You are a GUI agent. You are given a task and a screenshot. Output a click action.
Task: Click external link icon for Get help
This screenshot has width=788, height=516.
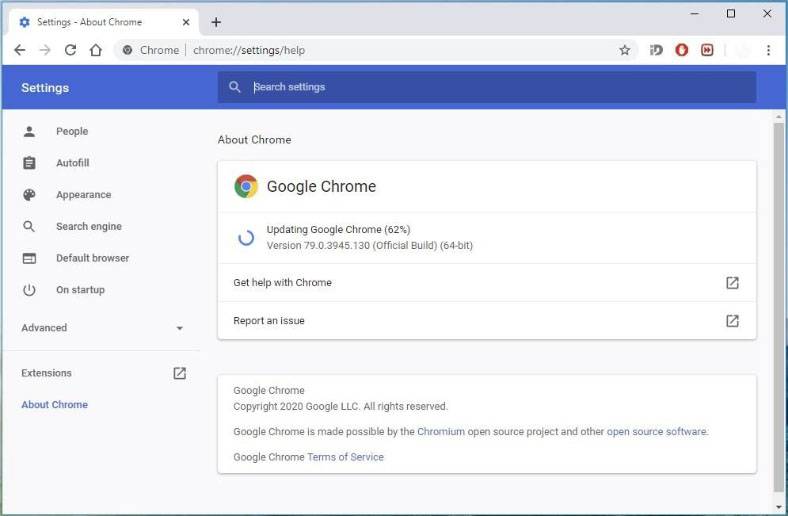coord(732,283)
